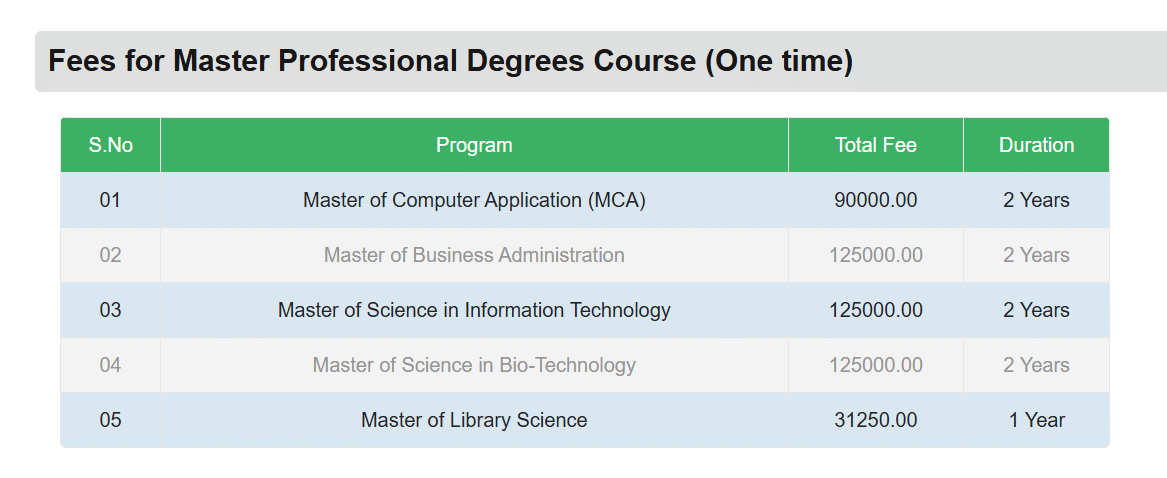Click Master of Computer Application (MCA) row
Viewport: 1167px width, 478px height.
click(474, 200)
